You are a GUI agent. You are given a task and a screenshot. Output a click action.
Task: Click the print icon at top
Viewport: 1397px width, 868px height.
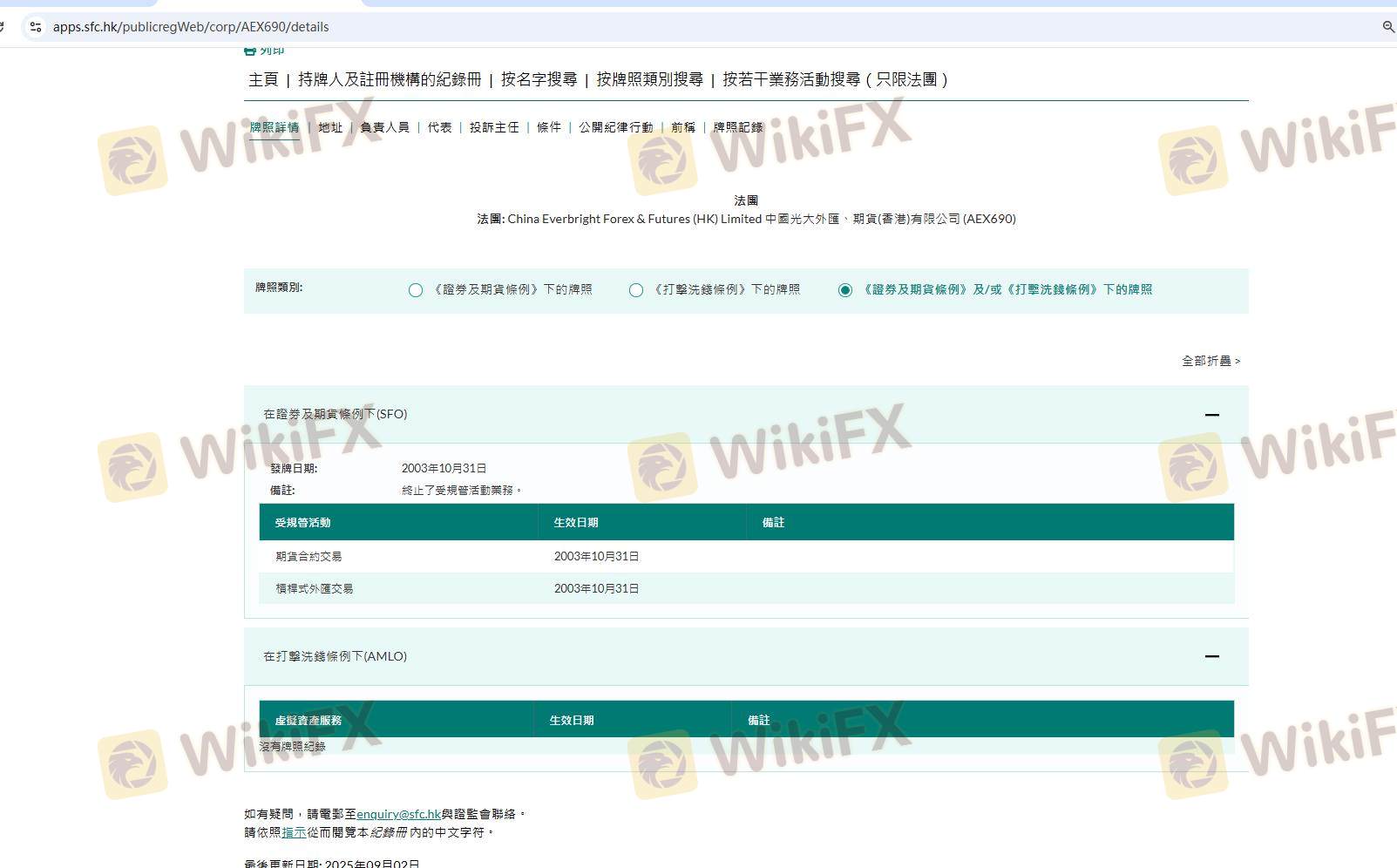point(251,51)
